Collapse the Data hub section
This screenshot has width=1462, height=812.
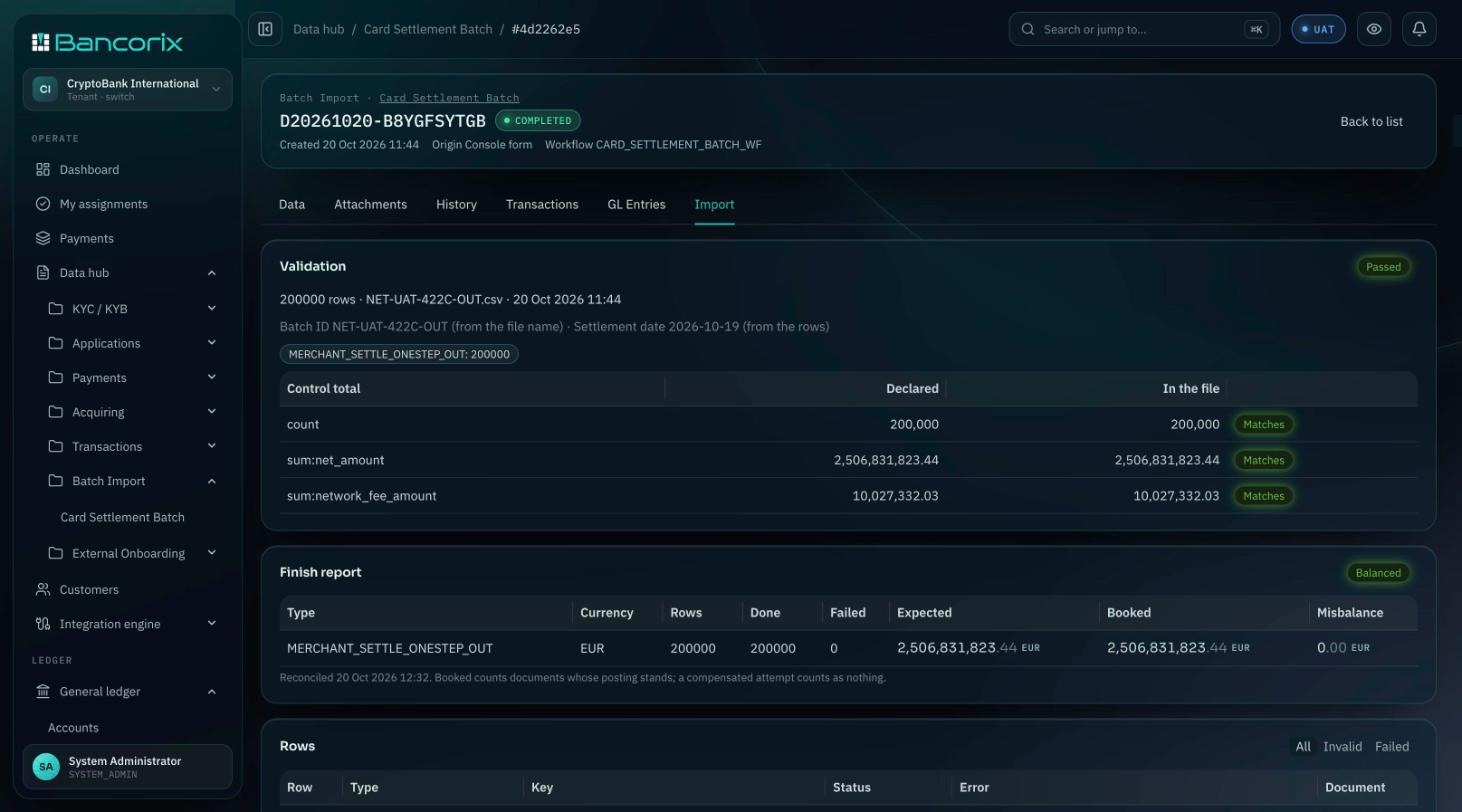[212, 273]
